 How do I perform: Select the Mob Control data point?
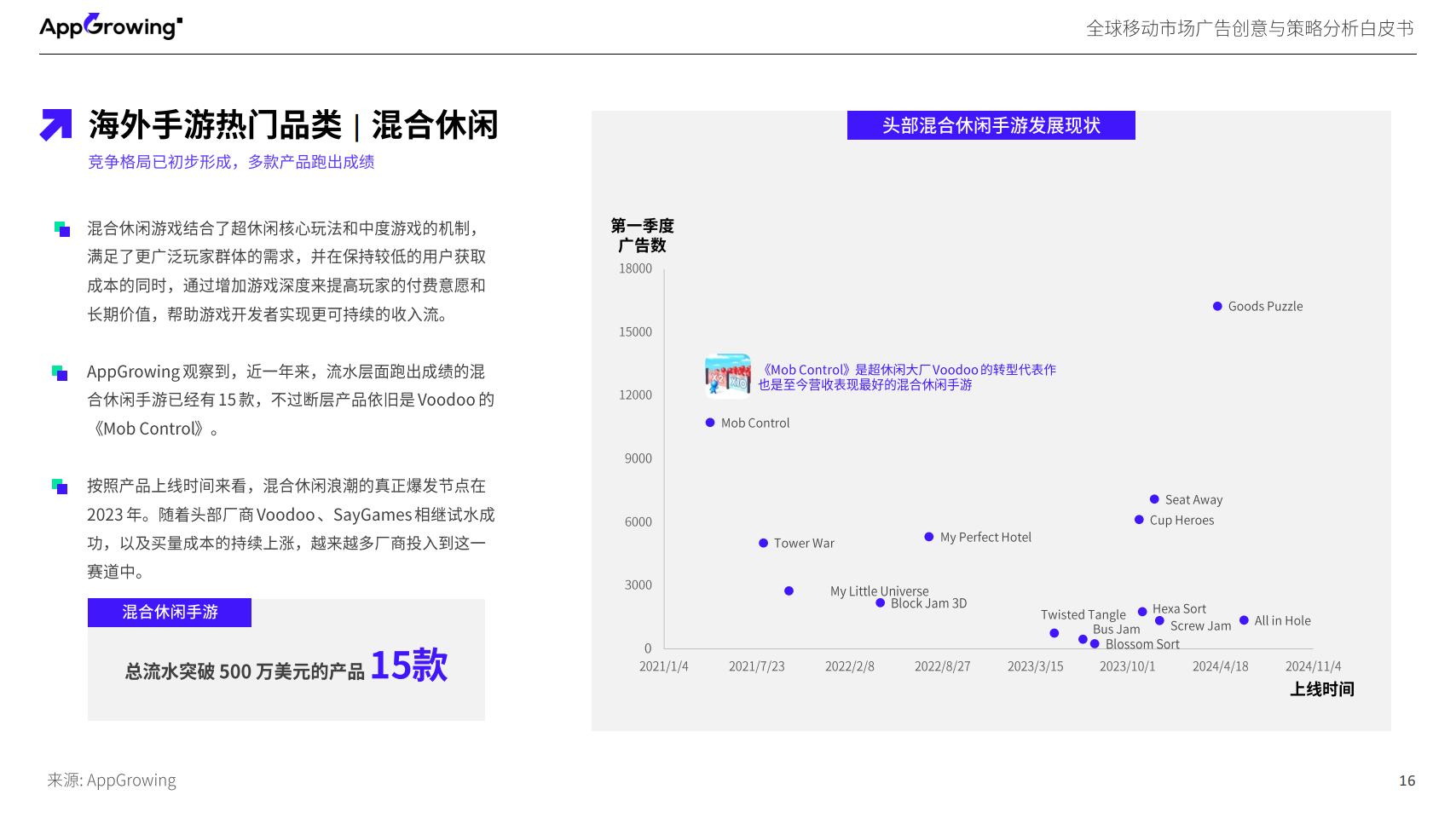(710, 423)
